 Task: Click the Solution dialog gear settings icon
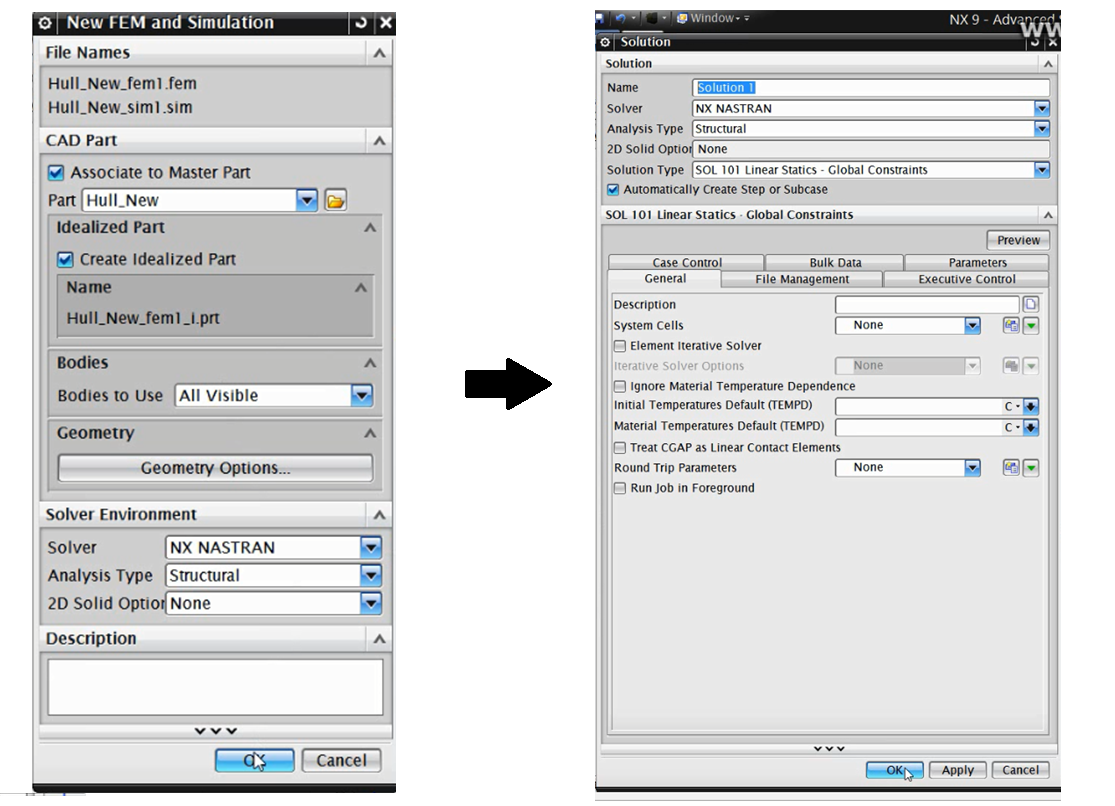tap(604, 42)
